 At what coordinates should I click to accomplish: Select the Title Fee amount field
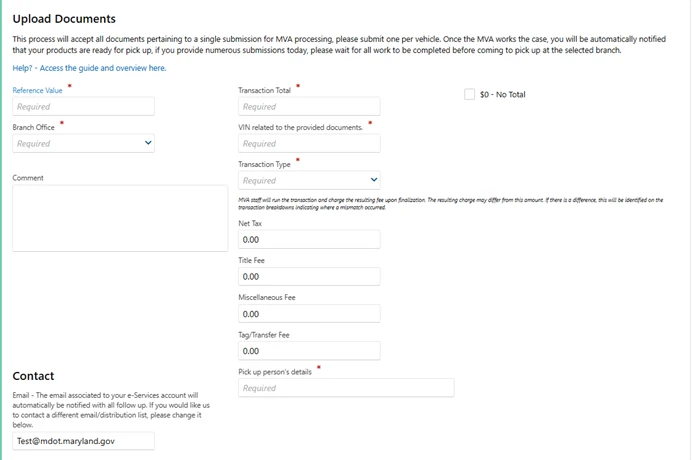pos(309,276)
